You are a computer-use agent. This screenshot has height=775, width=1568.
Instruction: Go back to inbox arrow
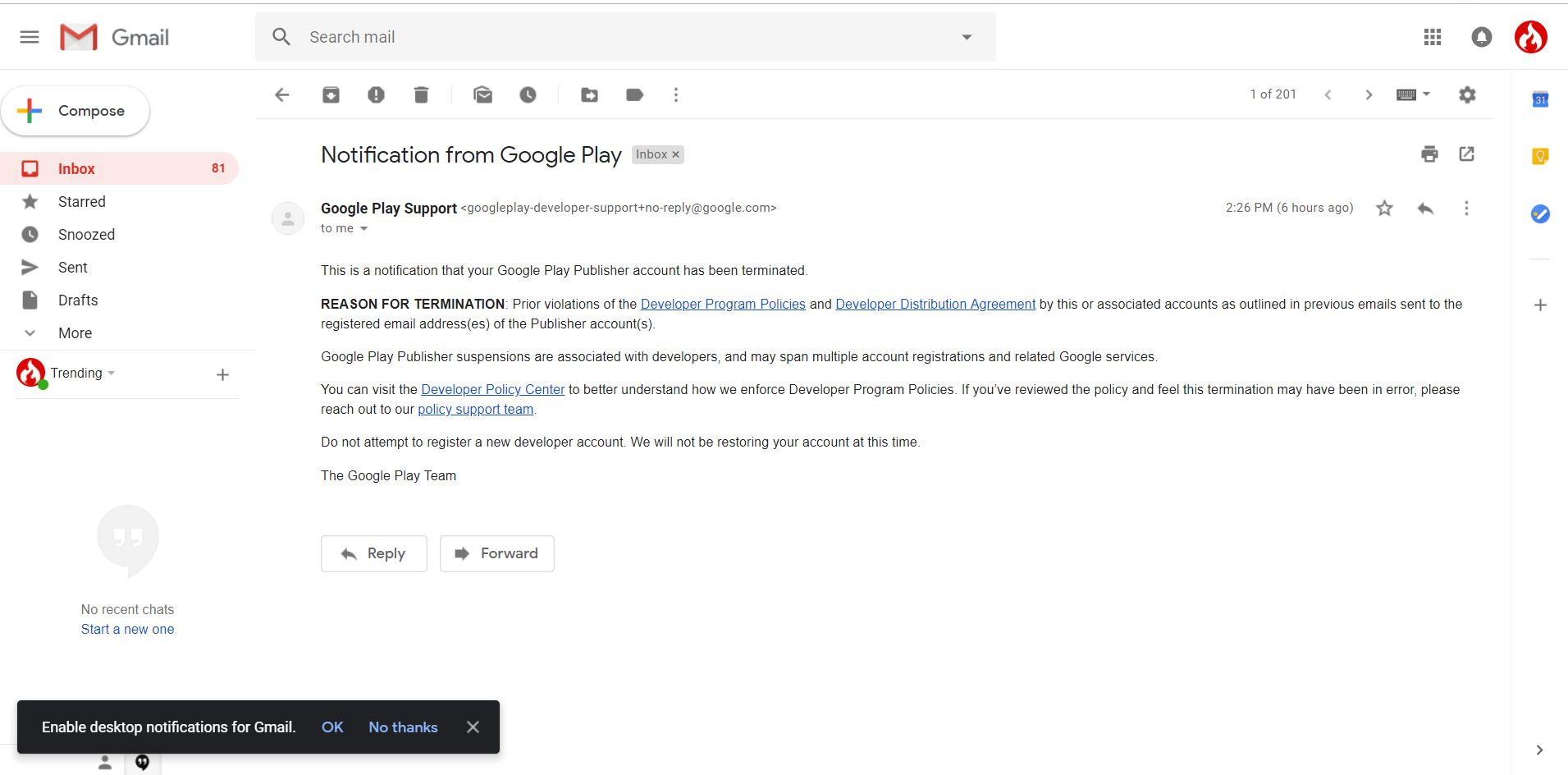point(282,94)
